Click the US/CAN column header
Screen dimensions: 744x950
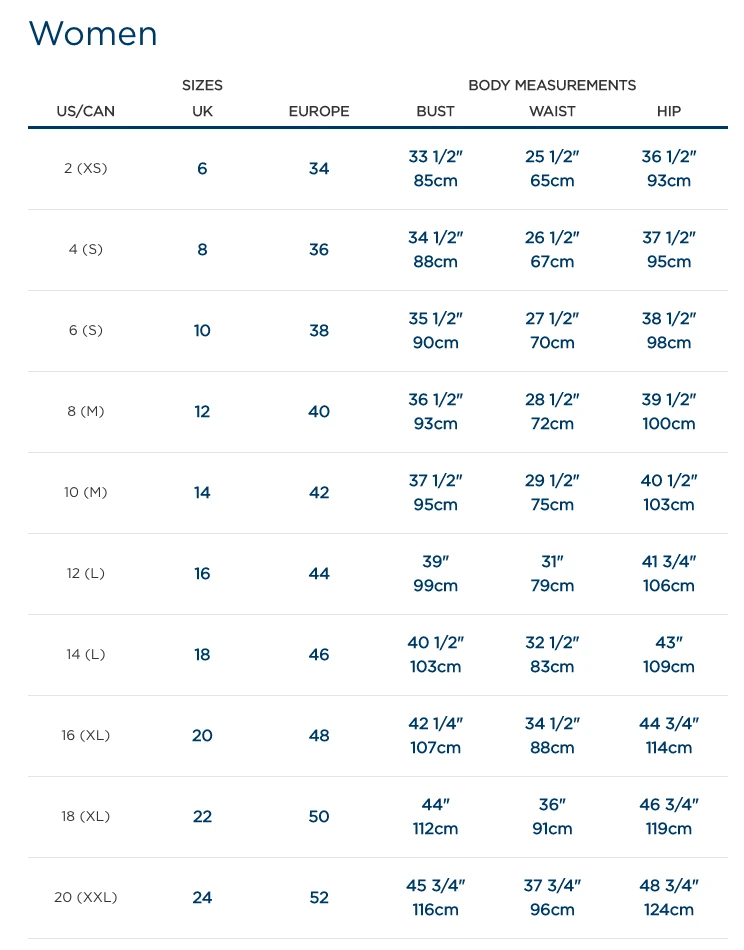tap(85, 111)
